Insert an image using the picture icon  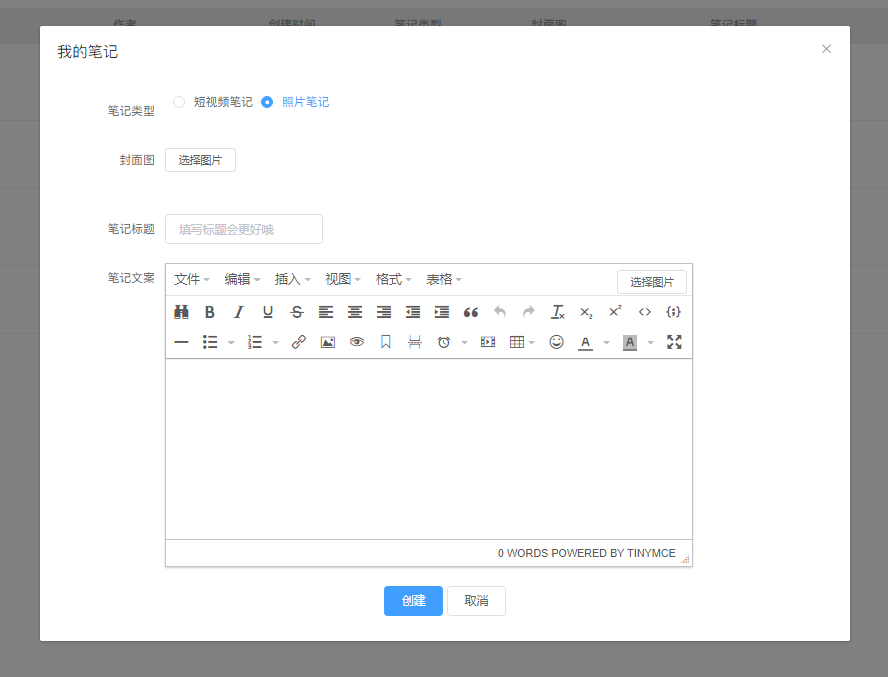coord(327,342)
